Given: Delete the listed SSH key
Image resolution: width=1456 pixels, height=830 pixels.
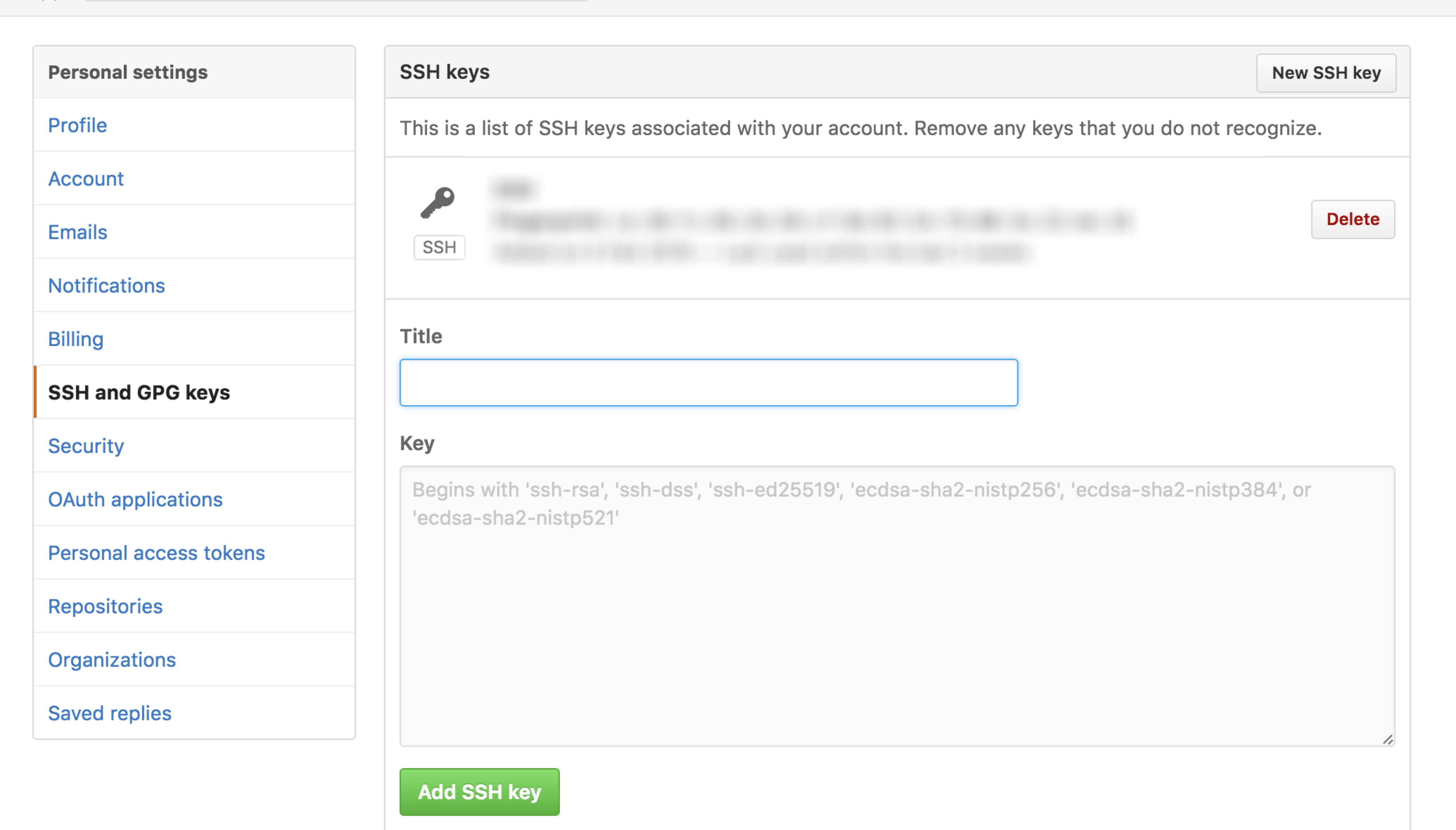Looking at the screenshot, I should coord(1352,219).
